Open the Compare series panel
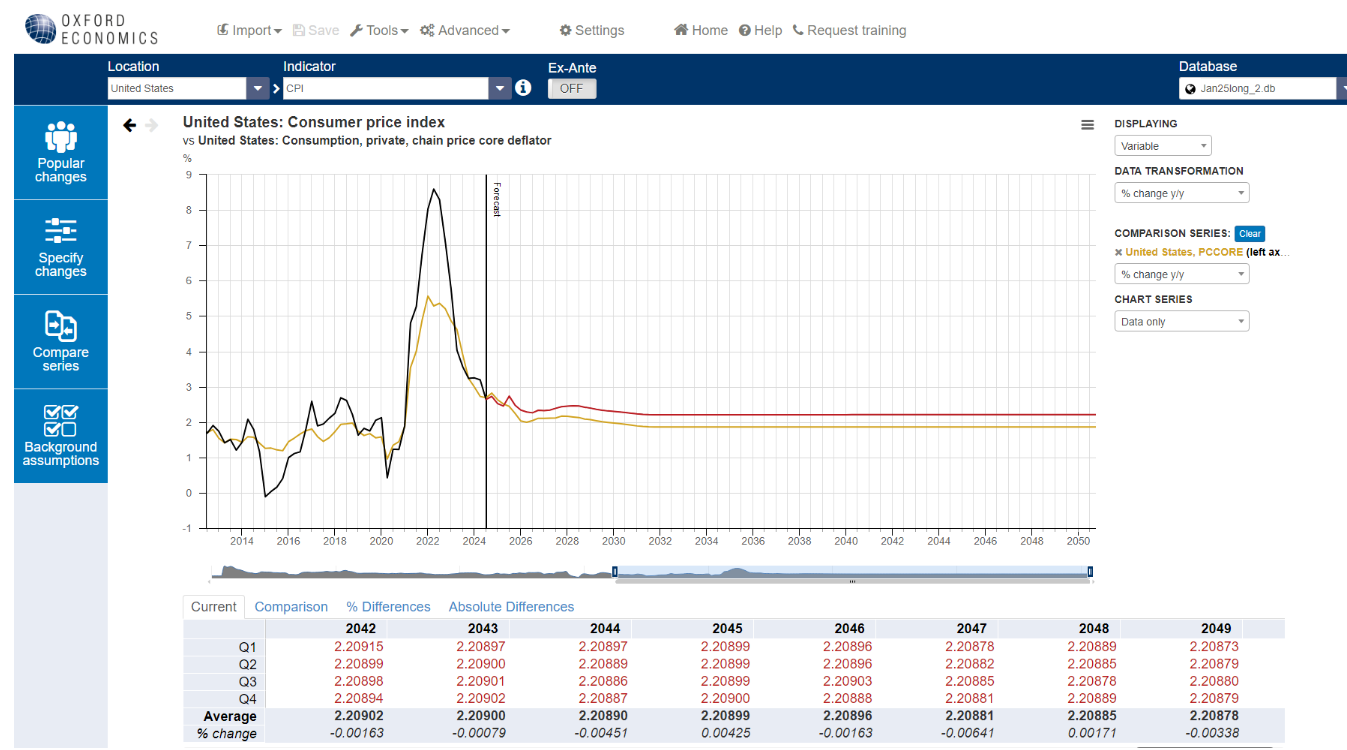This screenshot has width=1347, height=750. [61, 341]
